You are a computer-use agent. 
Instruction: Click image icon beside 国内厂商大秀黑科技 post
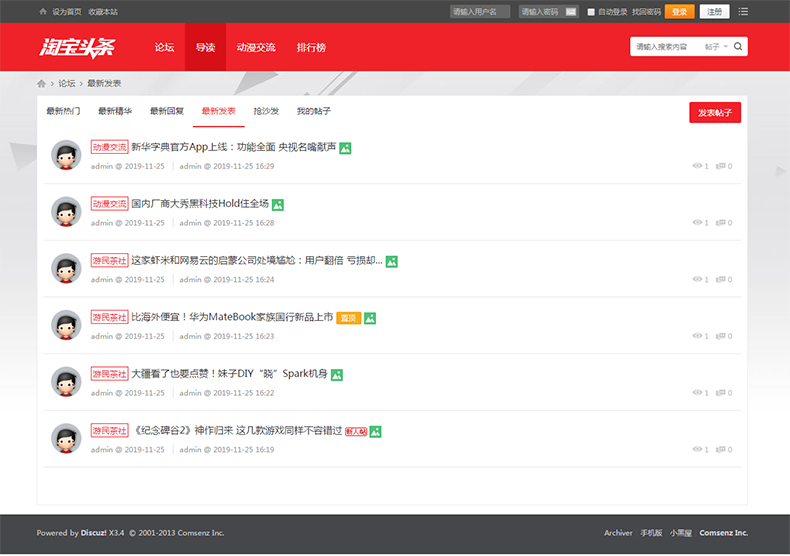coord(278,205)
